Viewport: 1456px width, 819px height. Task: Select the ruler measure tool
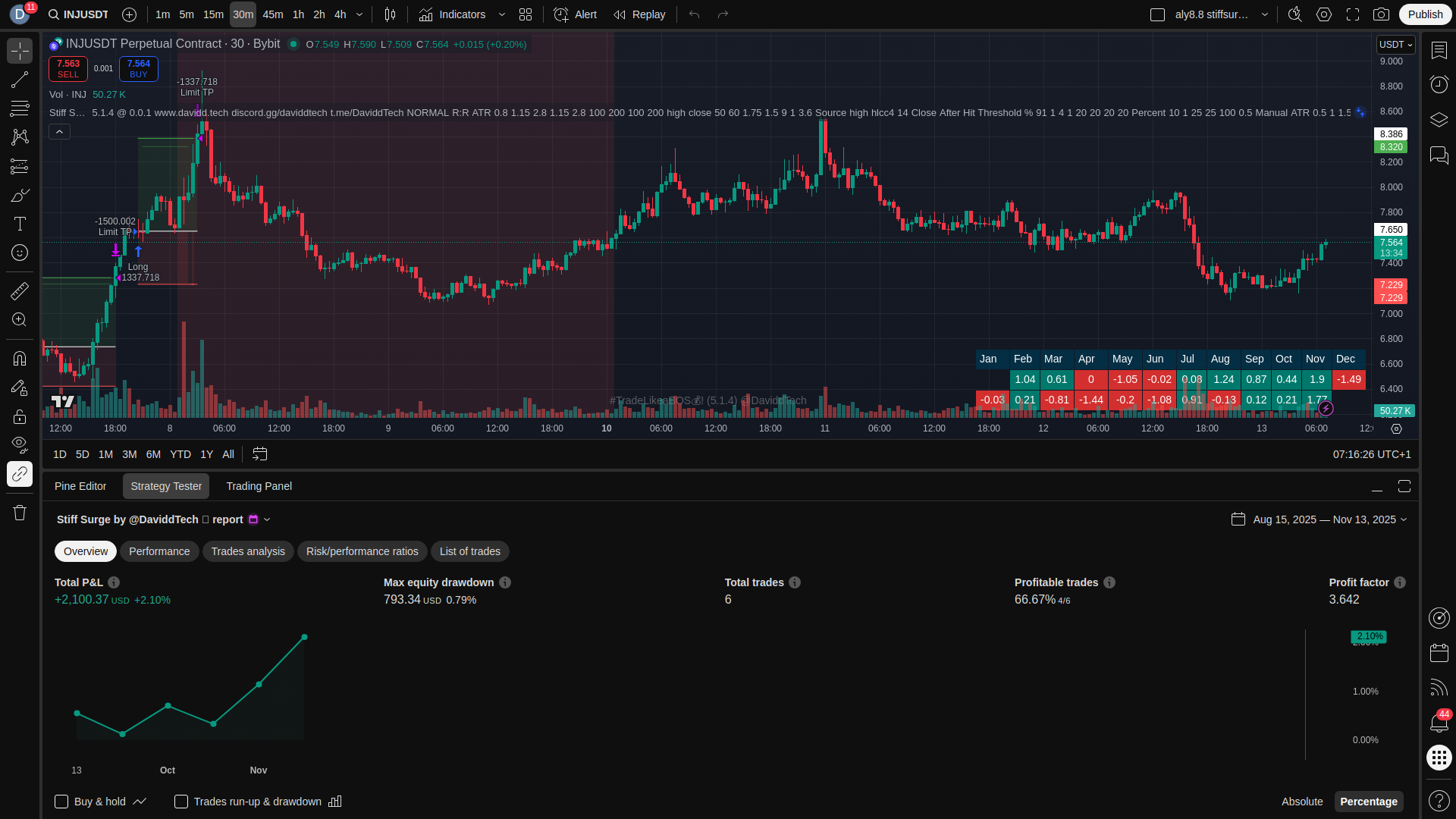pyautogui.click(x=20, y=290)
